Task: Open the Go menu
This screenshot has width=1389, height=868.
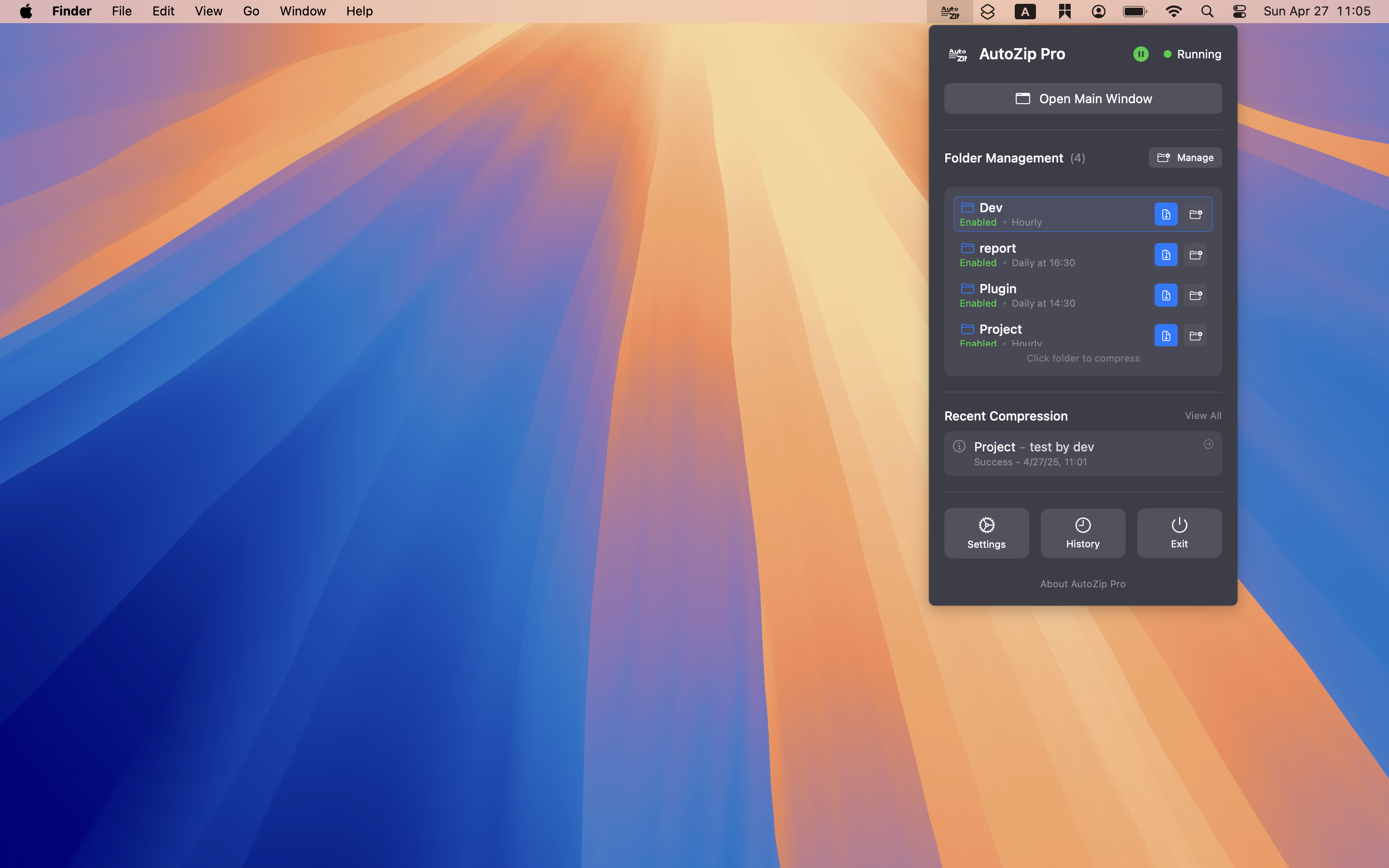Action: (251, 12)
